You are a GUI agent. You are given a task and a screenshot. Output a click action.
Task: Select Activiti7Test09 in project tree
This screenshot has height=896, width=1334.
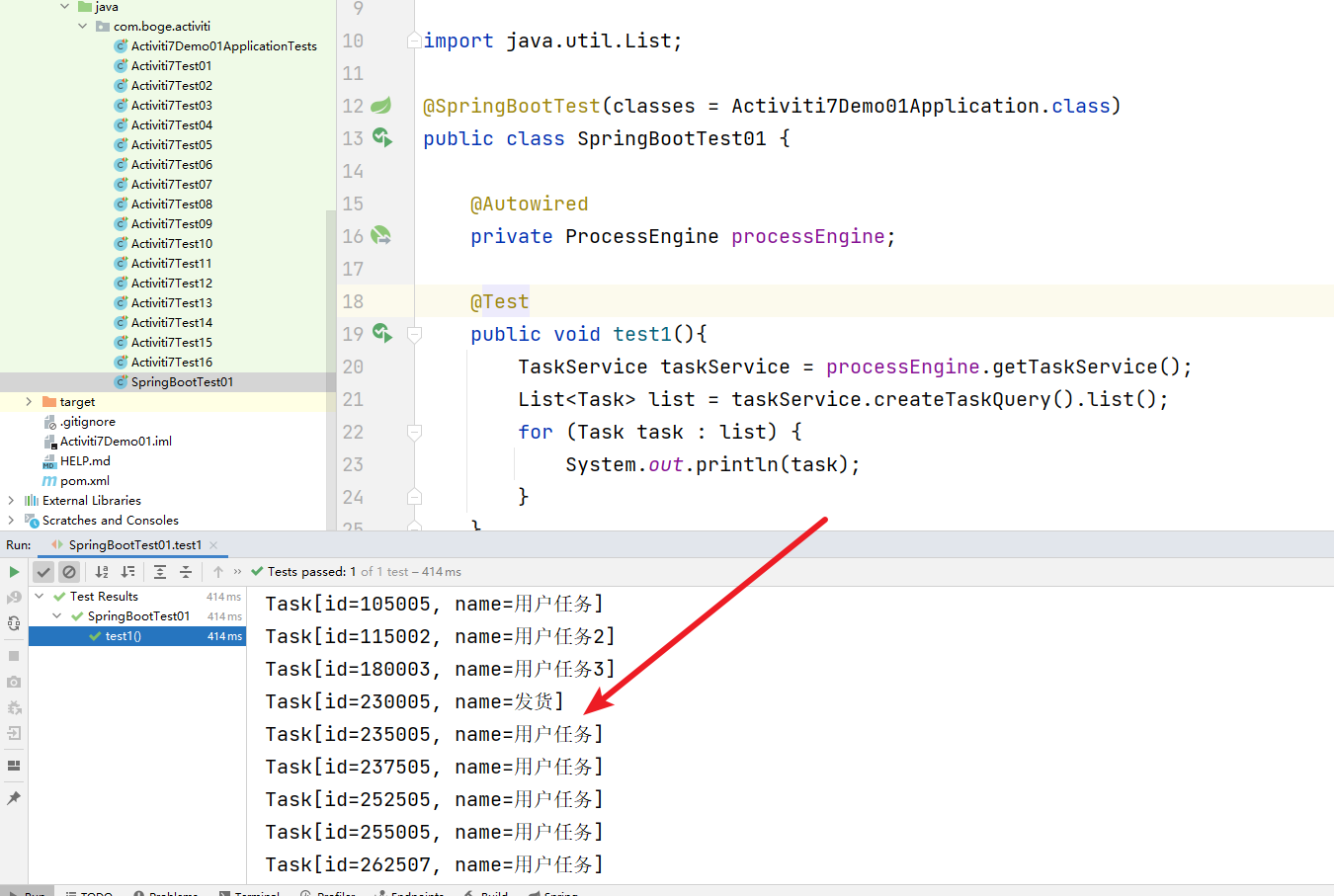click(x=171, y=224)
